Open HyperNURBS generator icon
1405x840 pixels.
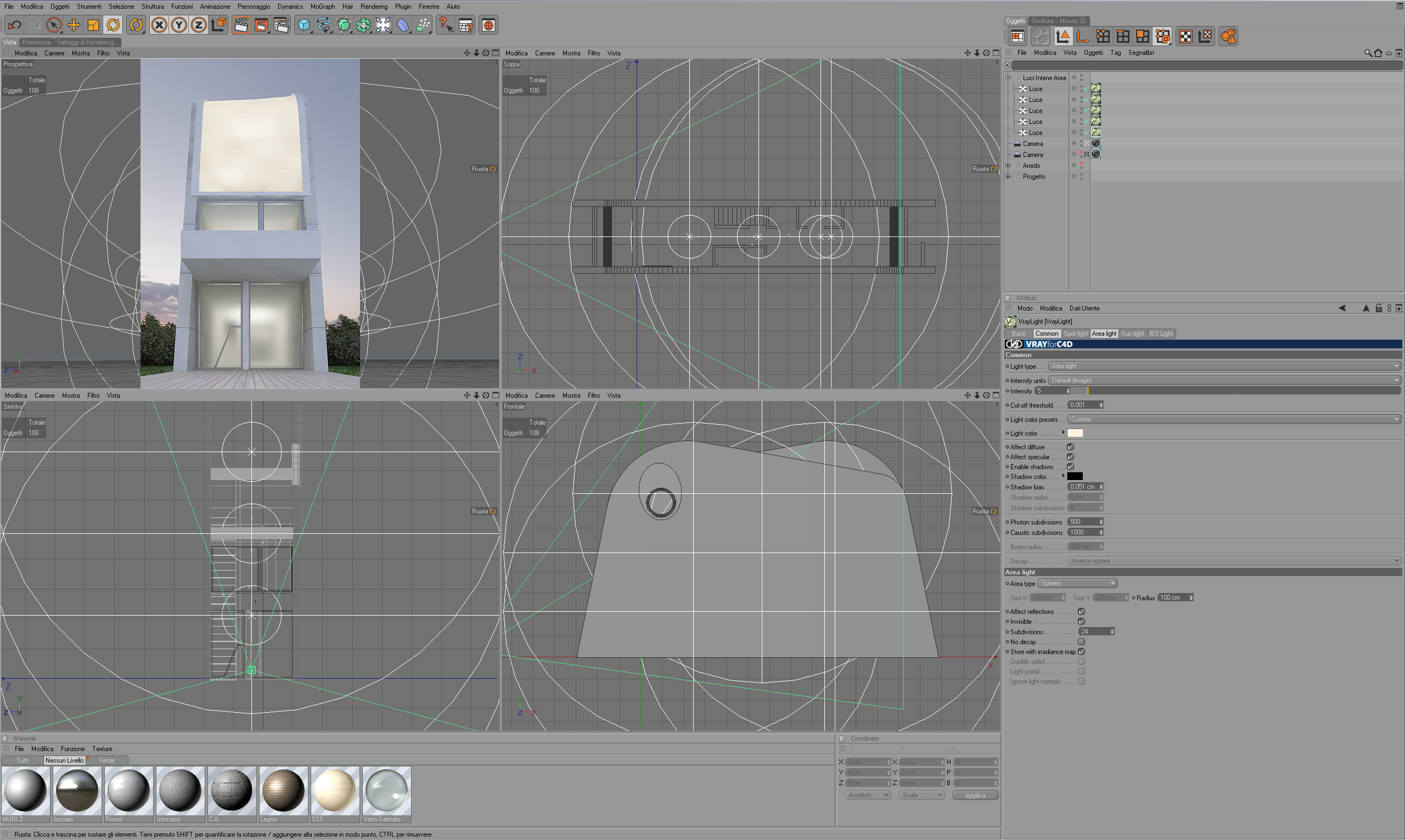click(344, 25)
